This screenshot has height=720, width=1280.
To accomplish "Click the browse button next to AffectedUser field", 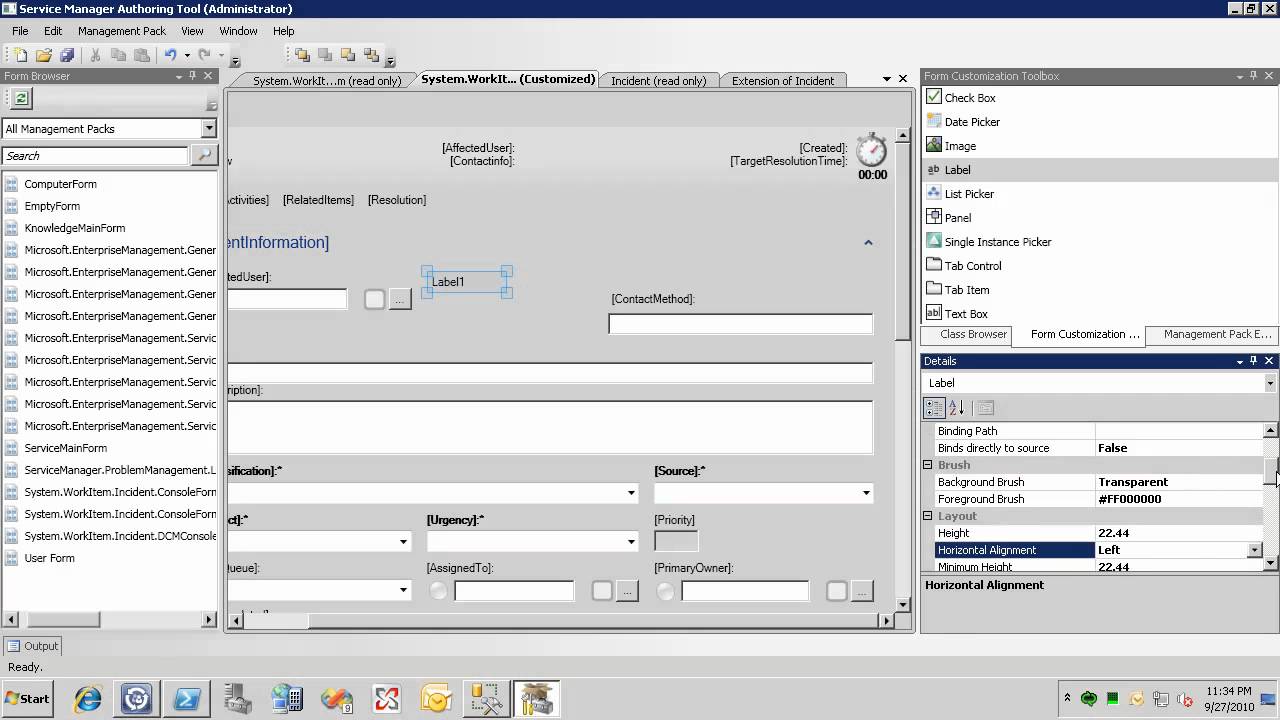I will (x=400, y=299).
